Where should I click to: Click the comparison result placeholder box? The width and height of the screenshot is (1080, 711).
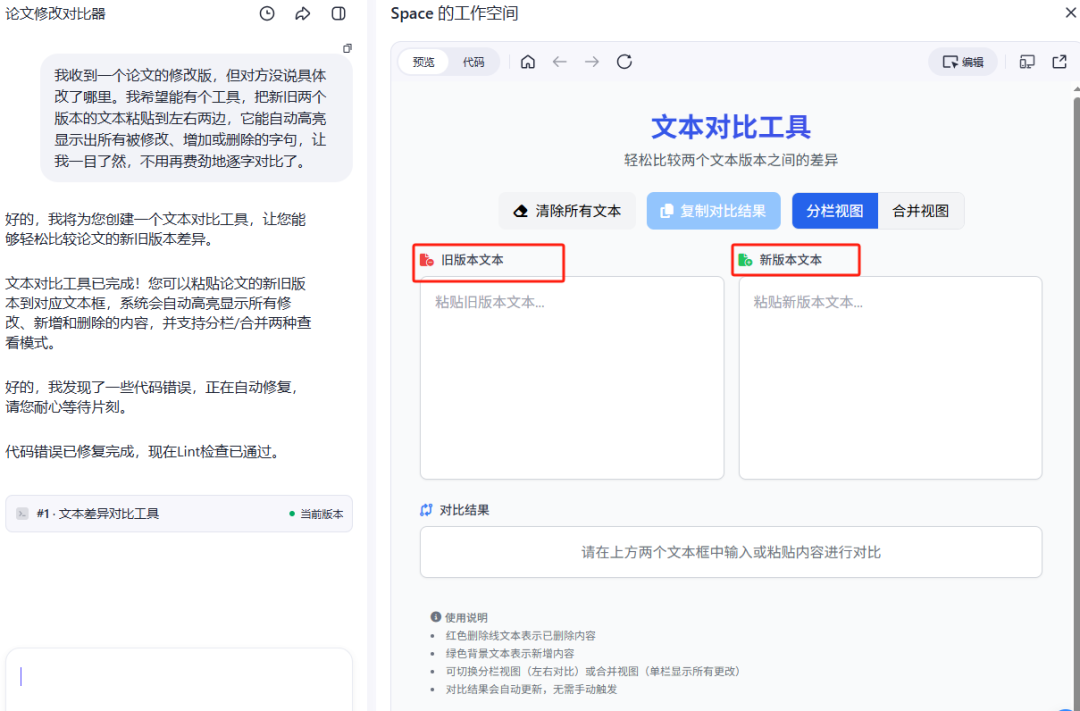pos(731,552)
